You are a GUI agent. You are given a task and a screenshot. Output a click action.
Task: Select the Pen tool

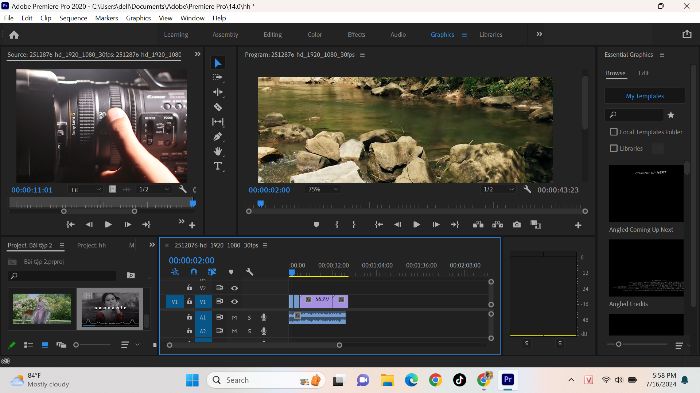(x=218, y=137)
